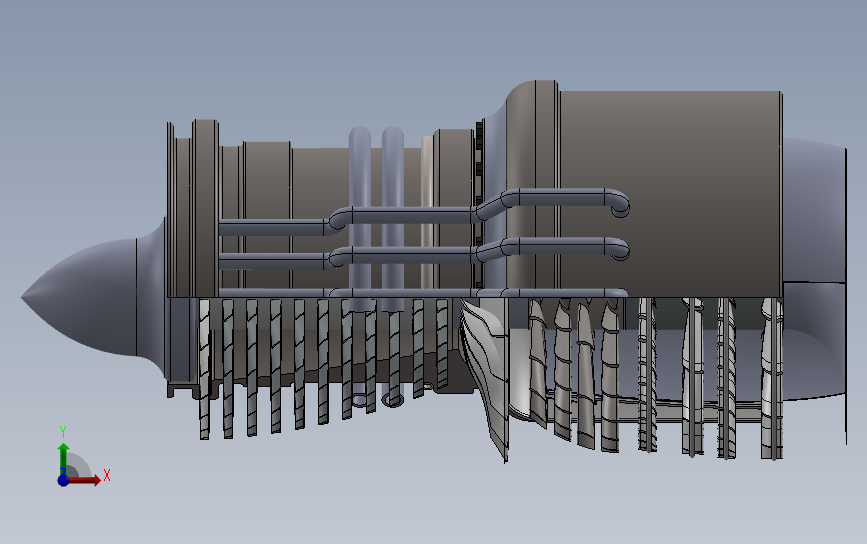Click the red X axis arrow of the triad

84,480
